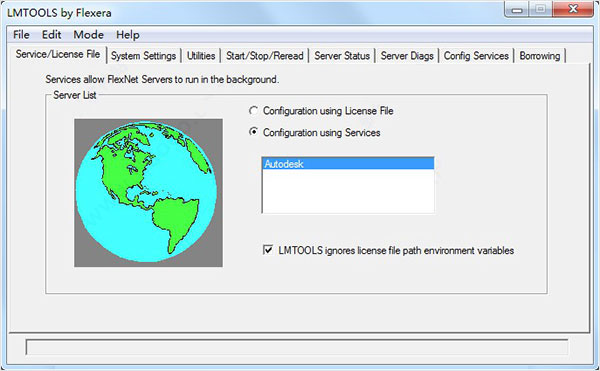
Task: Open the Server Status tab
Action: tap(342, 56)
